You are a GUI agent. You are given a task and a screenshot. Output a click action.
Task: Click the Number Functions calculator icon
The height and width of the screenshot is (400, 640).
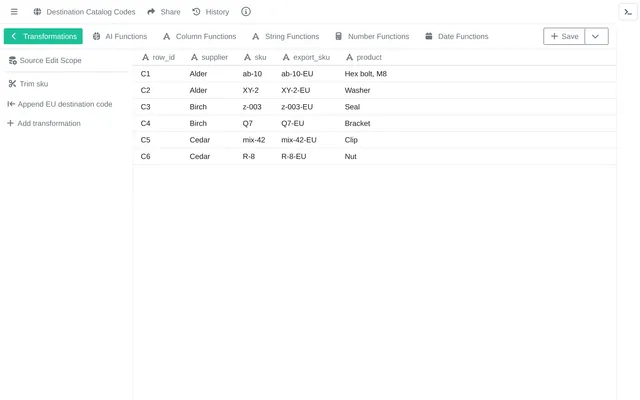coord(338,36)
